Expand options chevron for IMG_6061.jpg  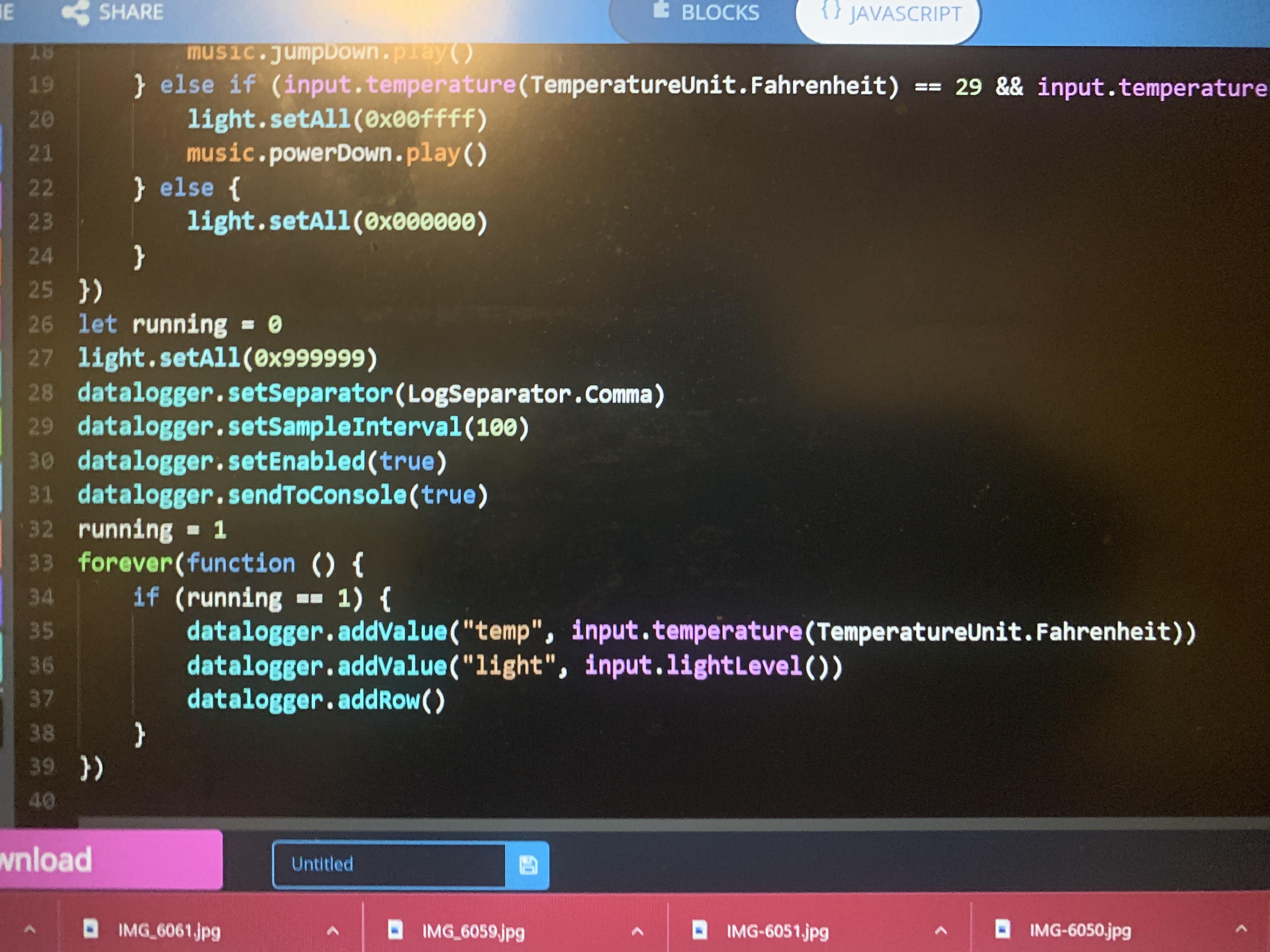[x=333, y=930]
